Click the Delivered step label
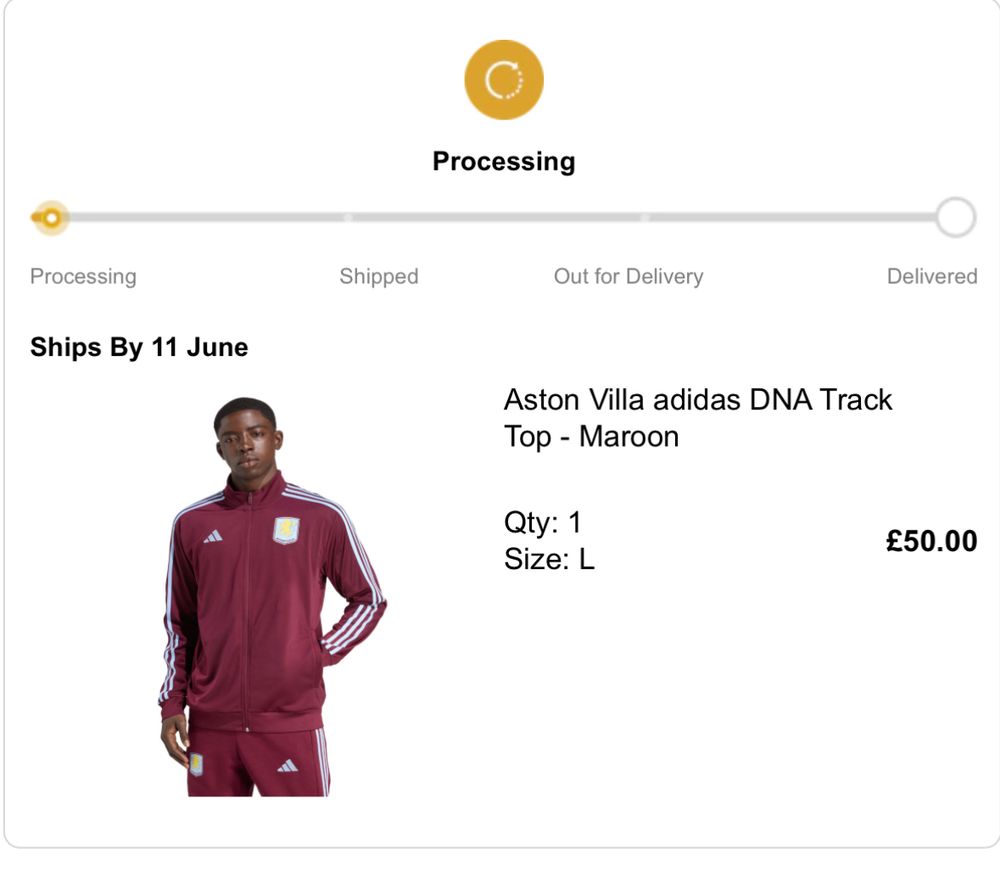This screenshot has width=1000, height=870. click(932, 276)
